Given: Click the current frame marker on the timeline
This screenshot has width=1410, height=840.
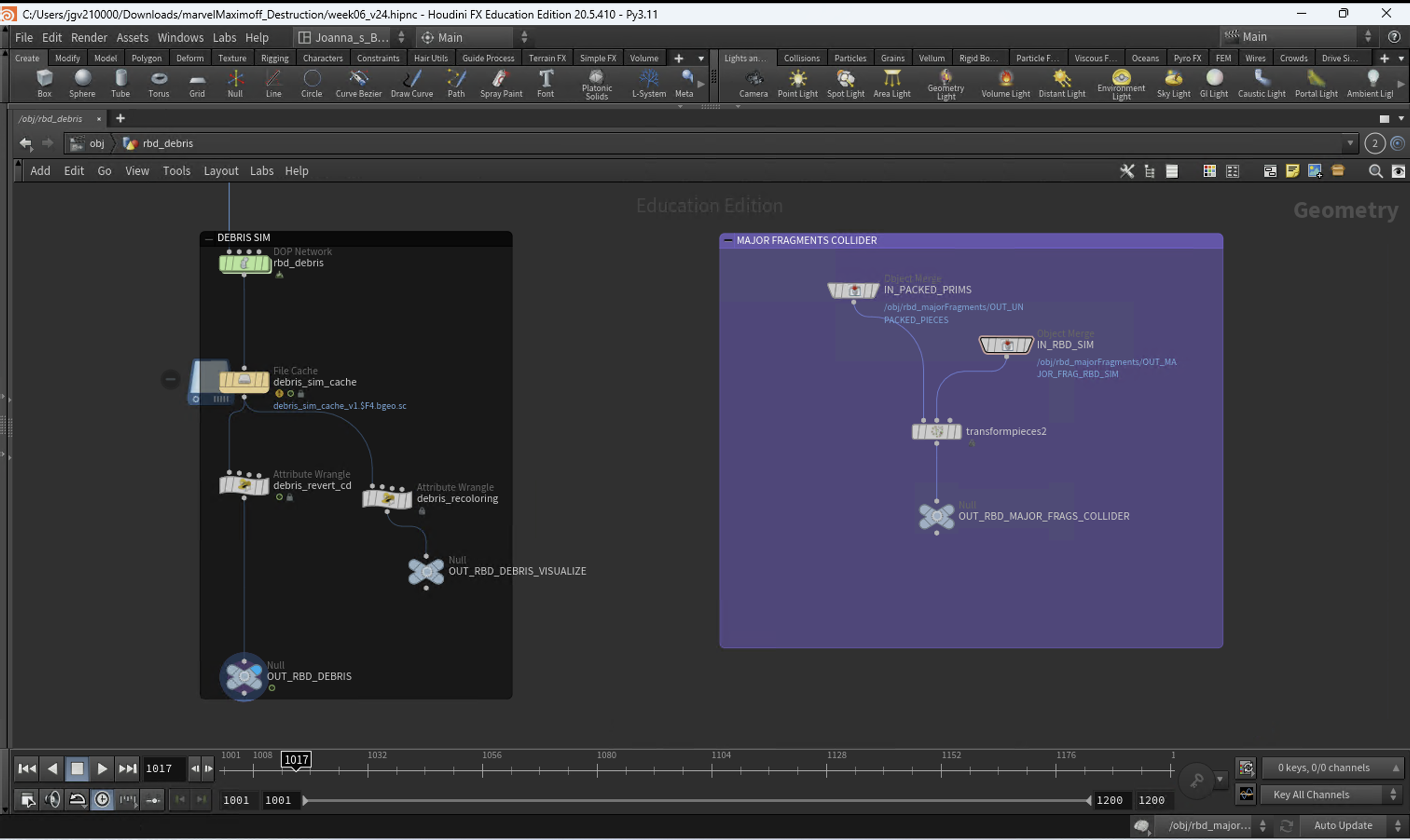Looking at the screenshot, I should click(296, 759).
